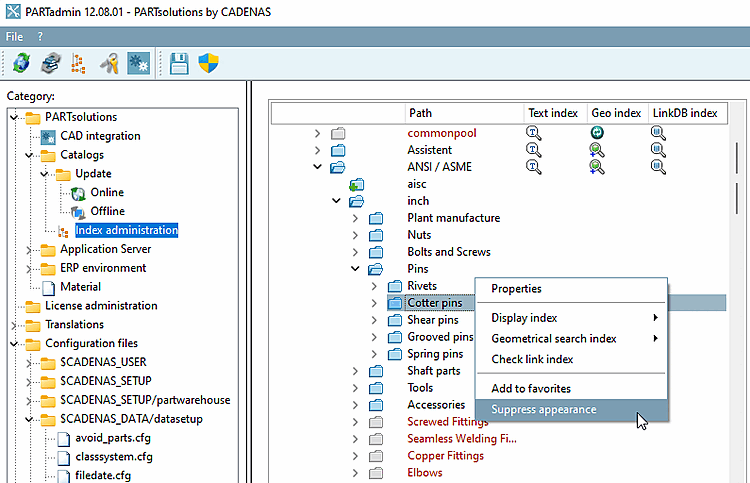Click the Geo index column header
This screenshot has width=750, height=483.
click(x=617, y=113)
